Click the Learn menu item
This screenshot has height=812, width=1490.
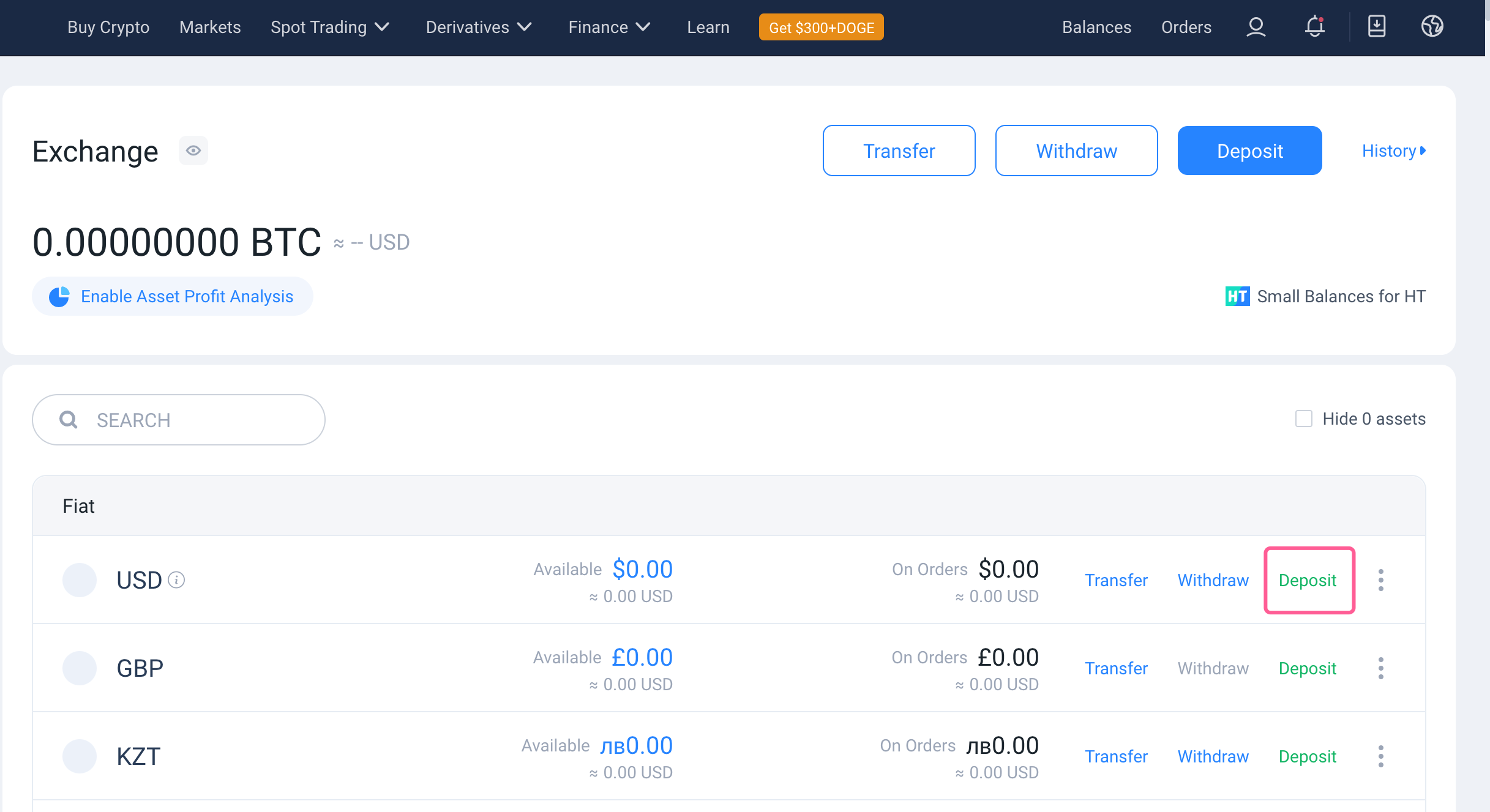(x=707, y=27)
